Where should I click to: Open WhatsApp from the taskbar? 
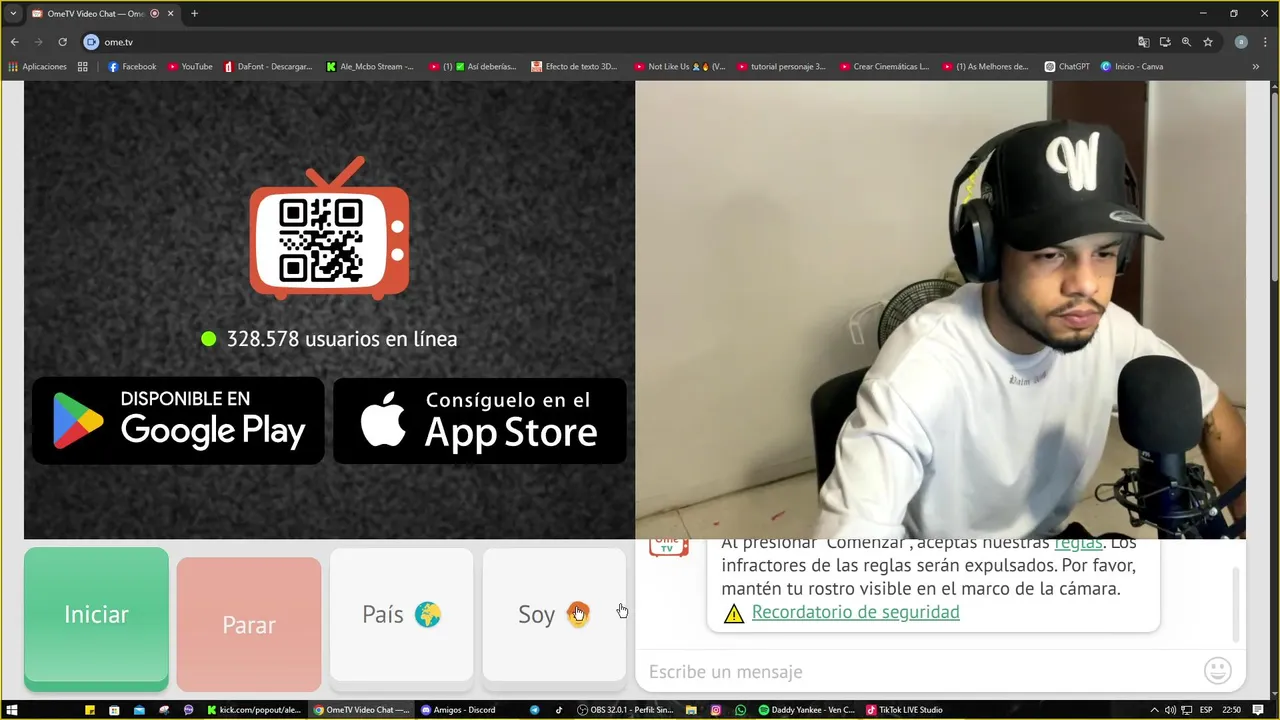[741, 710]
